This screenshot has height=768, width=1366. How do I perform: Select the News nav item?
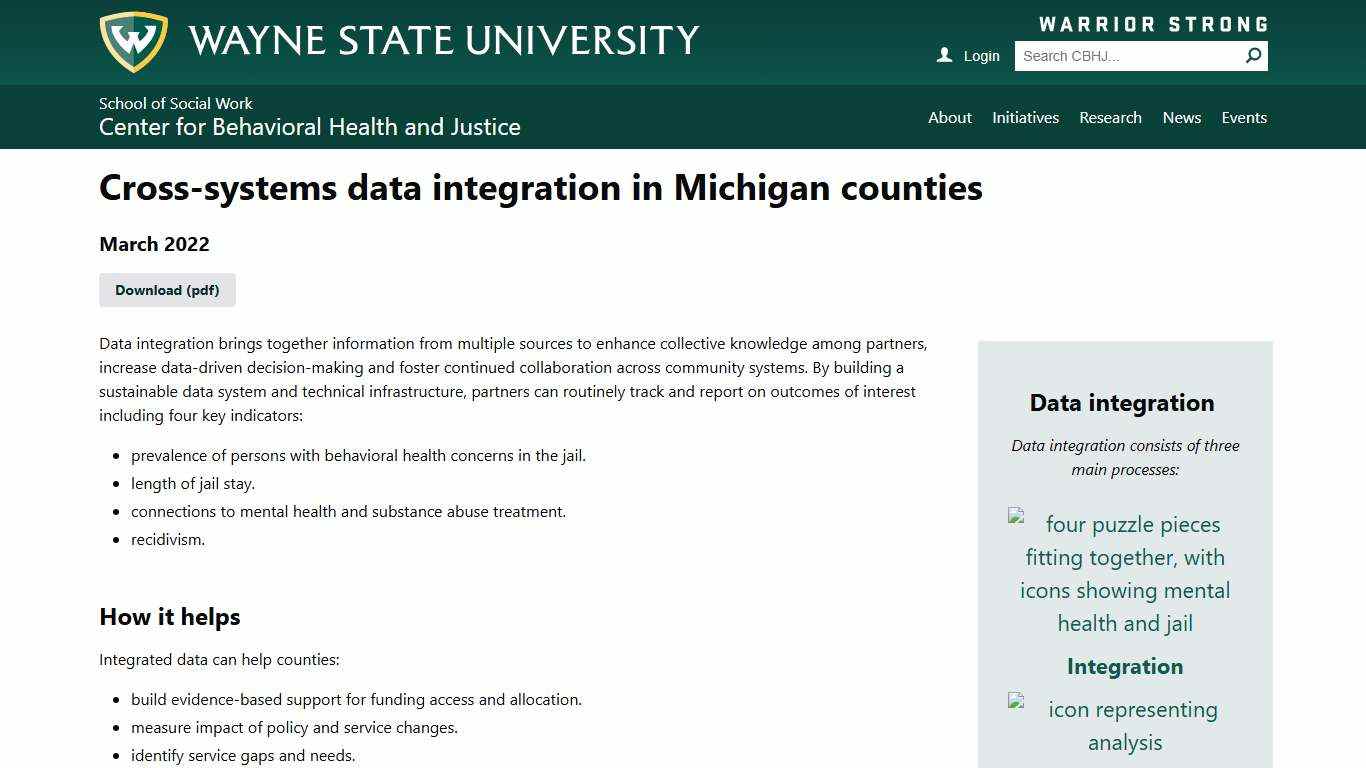pos(1181,117)
